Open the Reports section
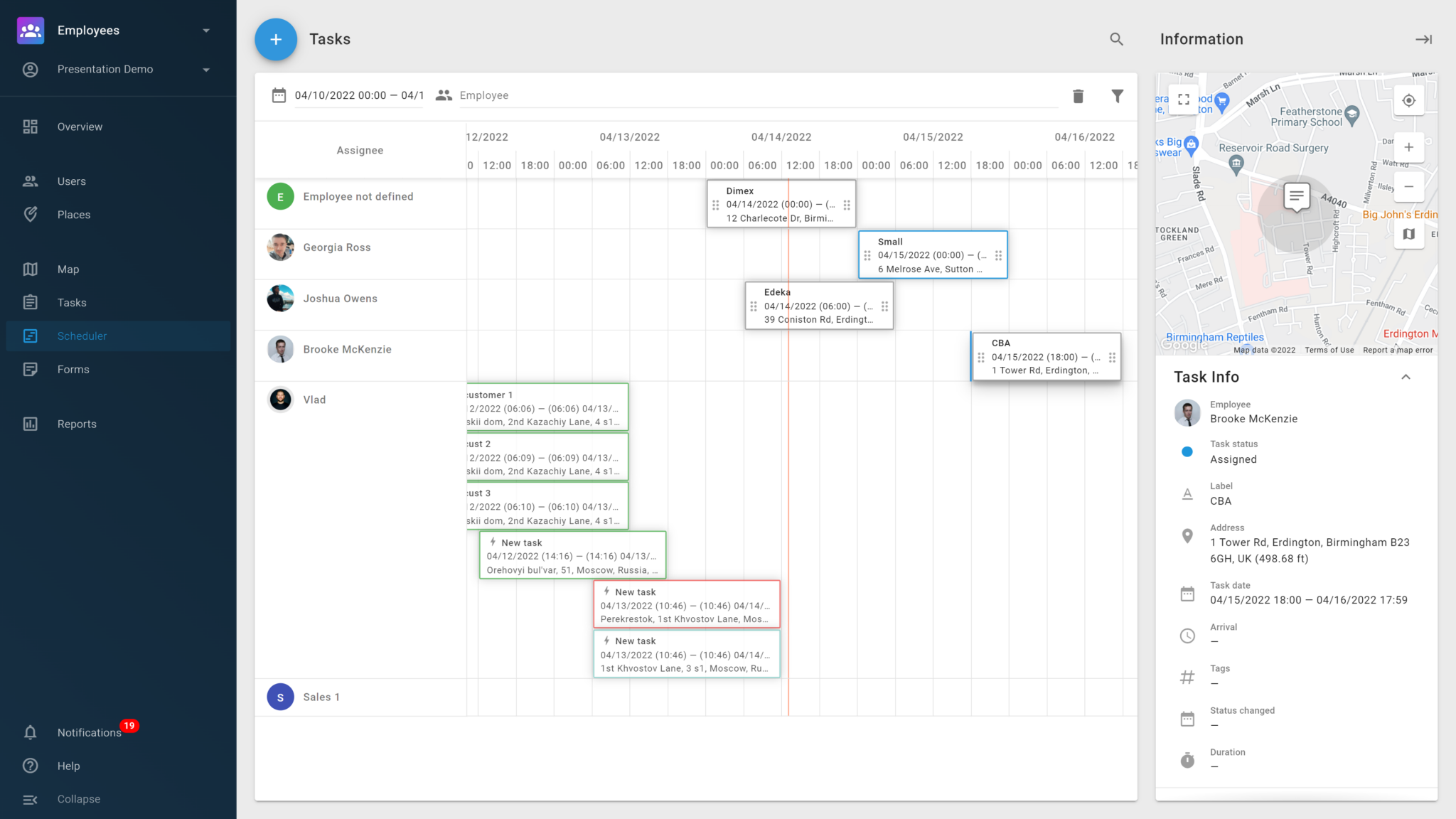The image size is (1456, 819). point(76,423)
